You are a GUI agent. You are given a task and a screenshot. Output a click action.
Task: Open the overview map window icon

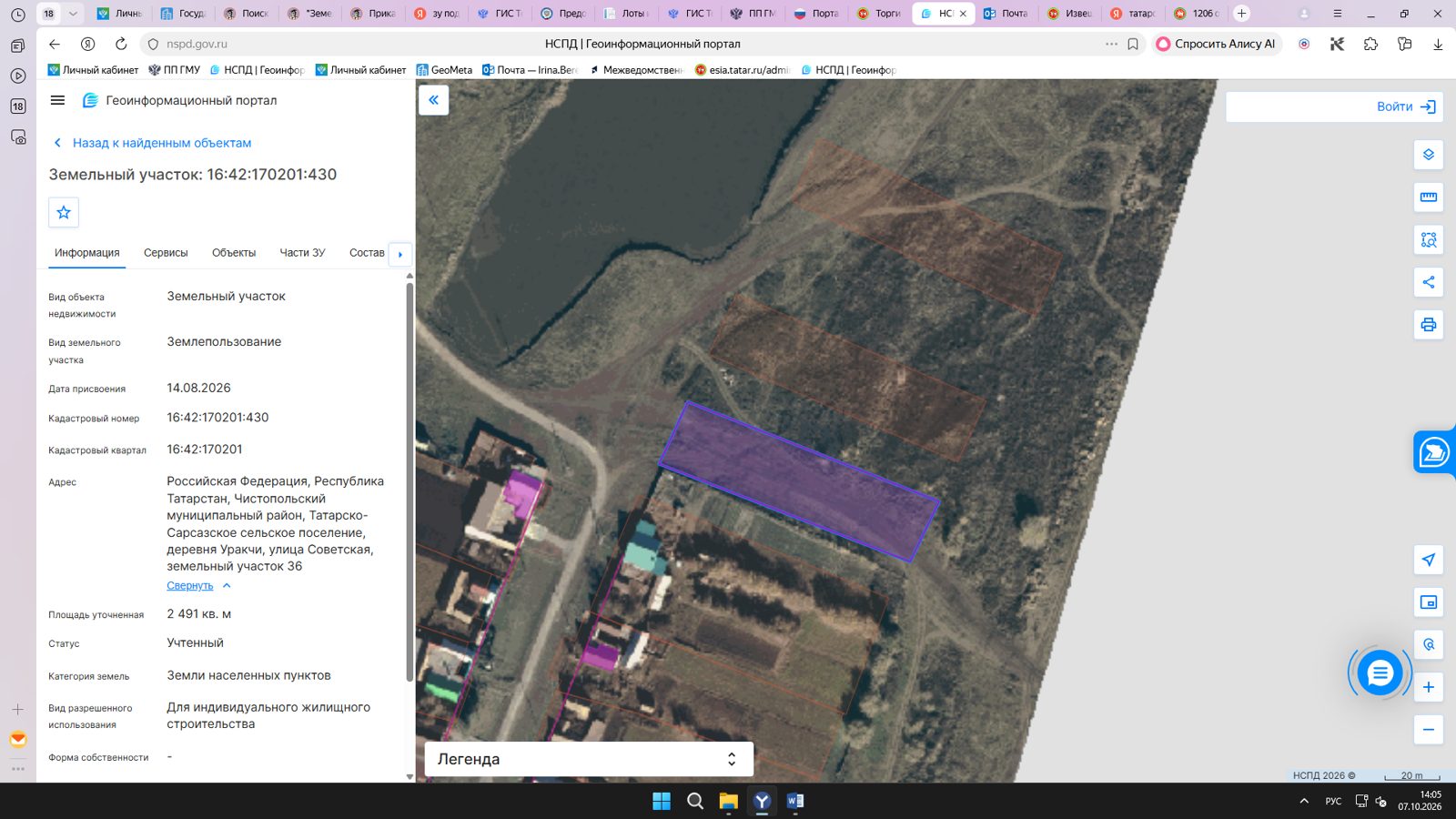click(x=1429, y=602)
